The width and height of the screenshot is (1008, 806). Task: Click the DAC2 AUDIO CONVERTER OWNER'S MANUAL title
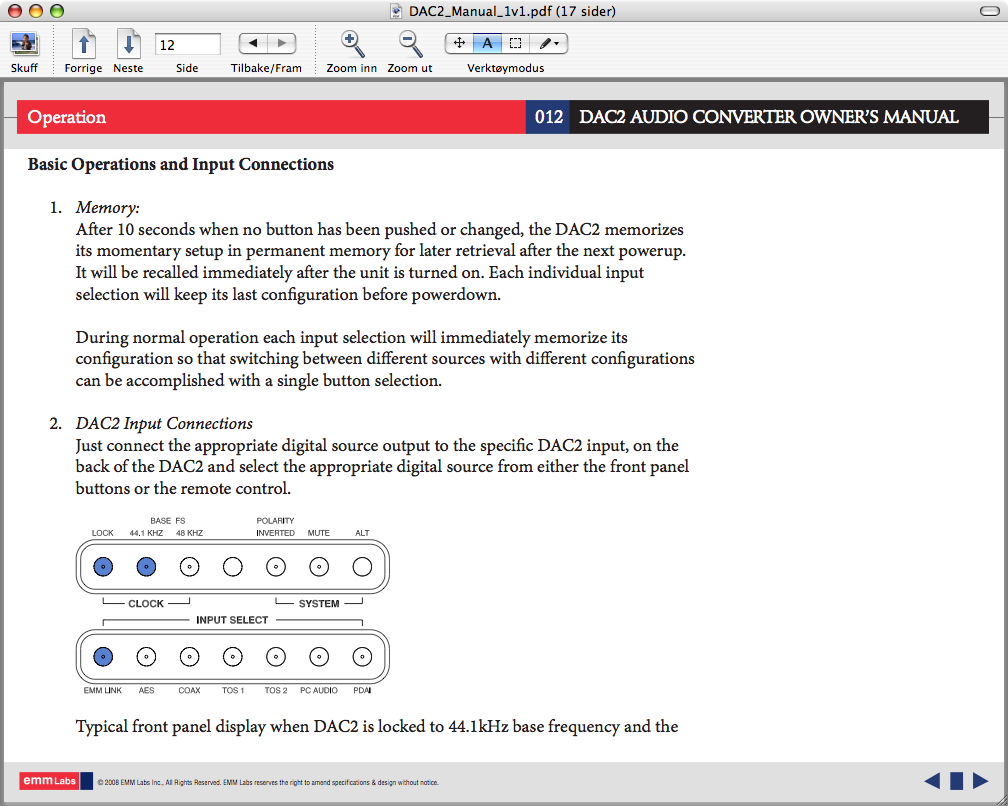click(x=768, y=117)
